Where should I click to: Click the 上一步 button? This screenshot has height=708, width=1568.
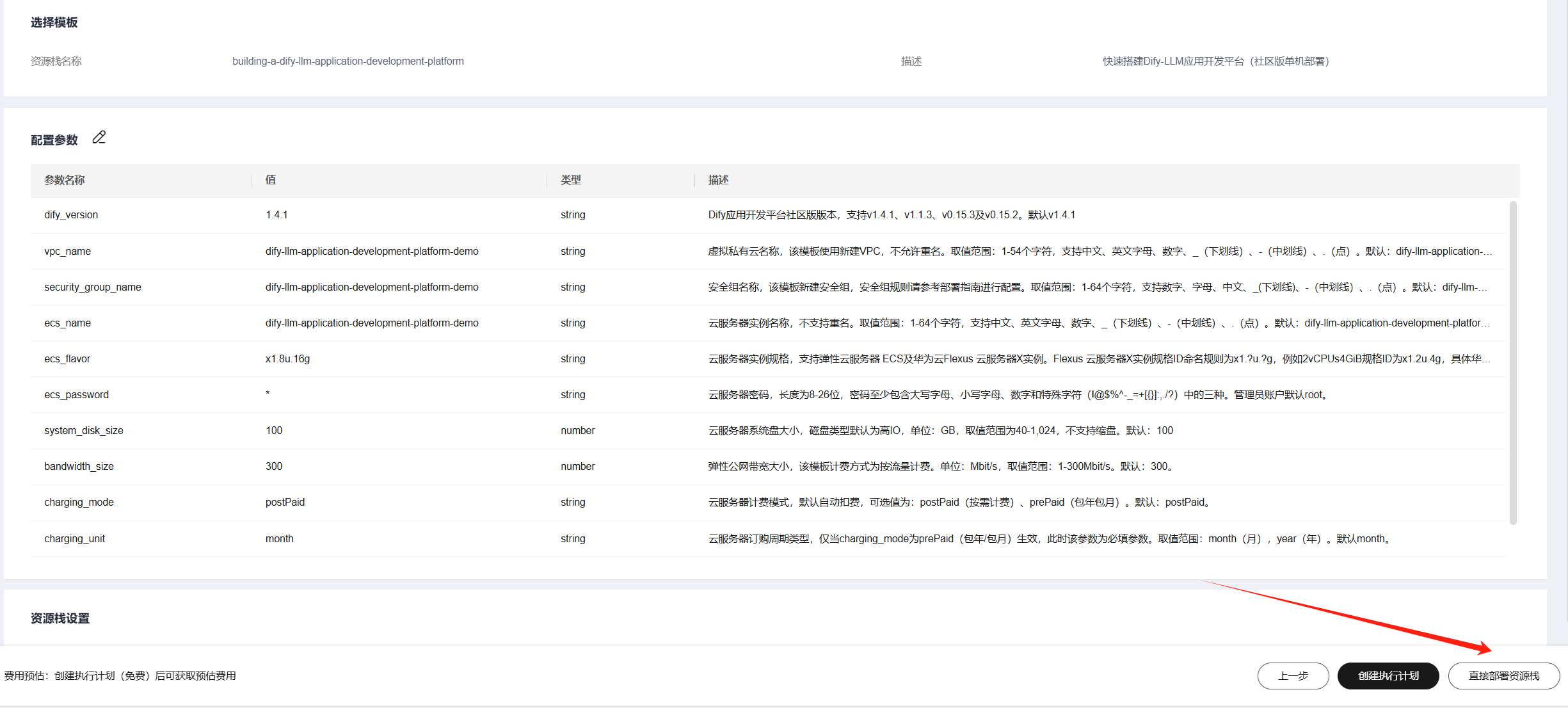pyautogui.click(x=1292, y=676)
